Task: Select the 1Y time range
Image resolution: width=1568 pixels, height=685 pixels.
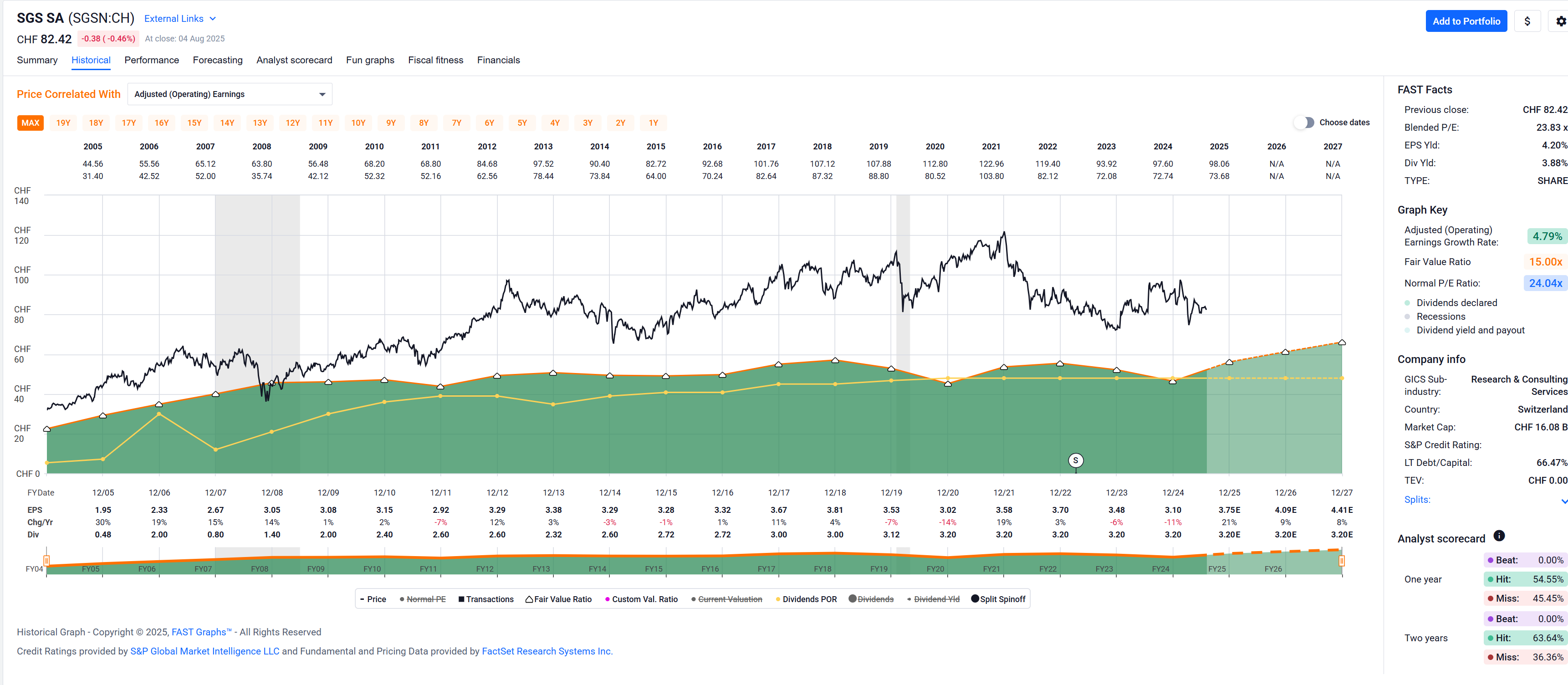Action: 653,123
